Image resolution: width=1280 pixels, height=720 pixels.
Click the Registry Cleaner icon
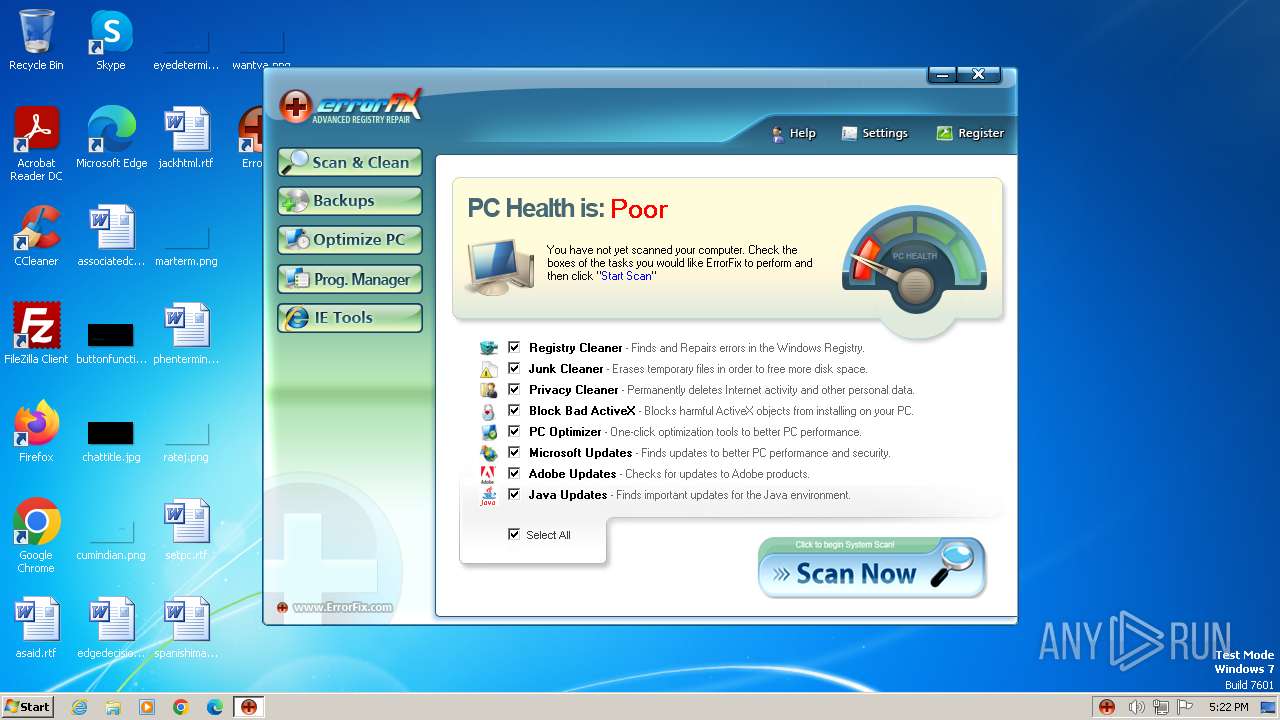488,348
